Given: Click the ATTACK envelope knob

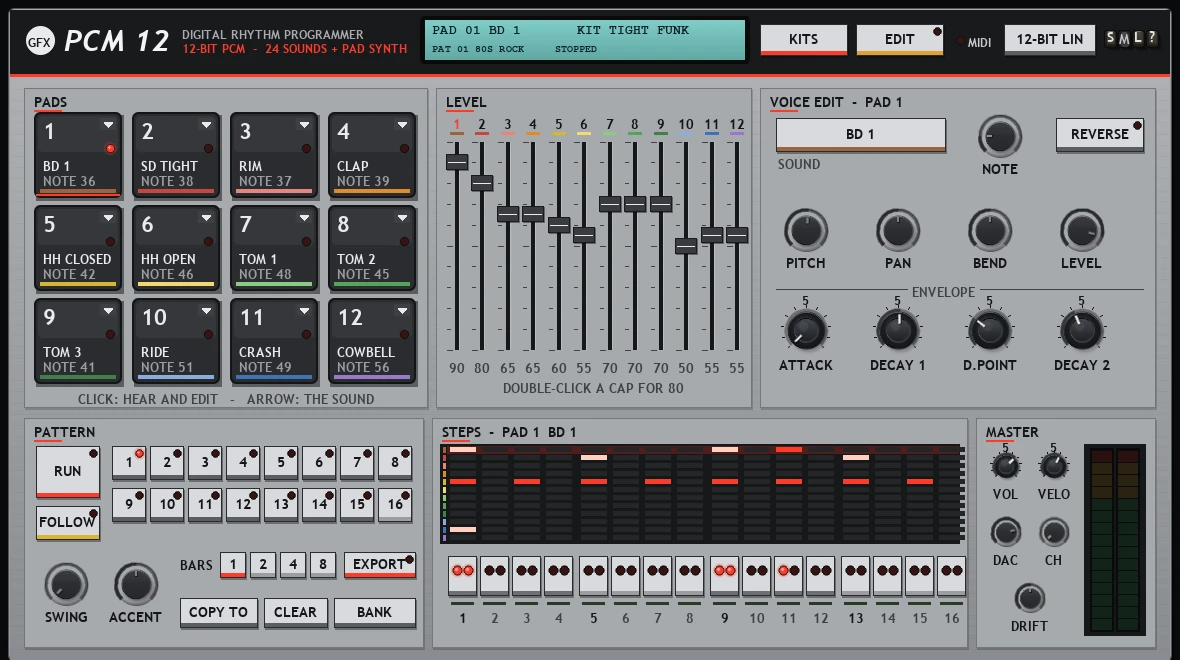Looking at the screenshot, I should [805, 330].
